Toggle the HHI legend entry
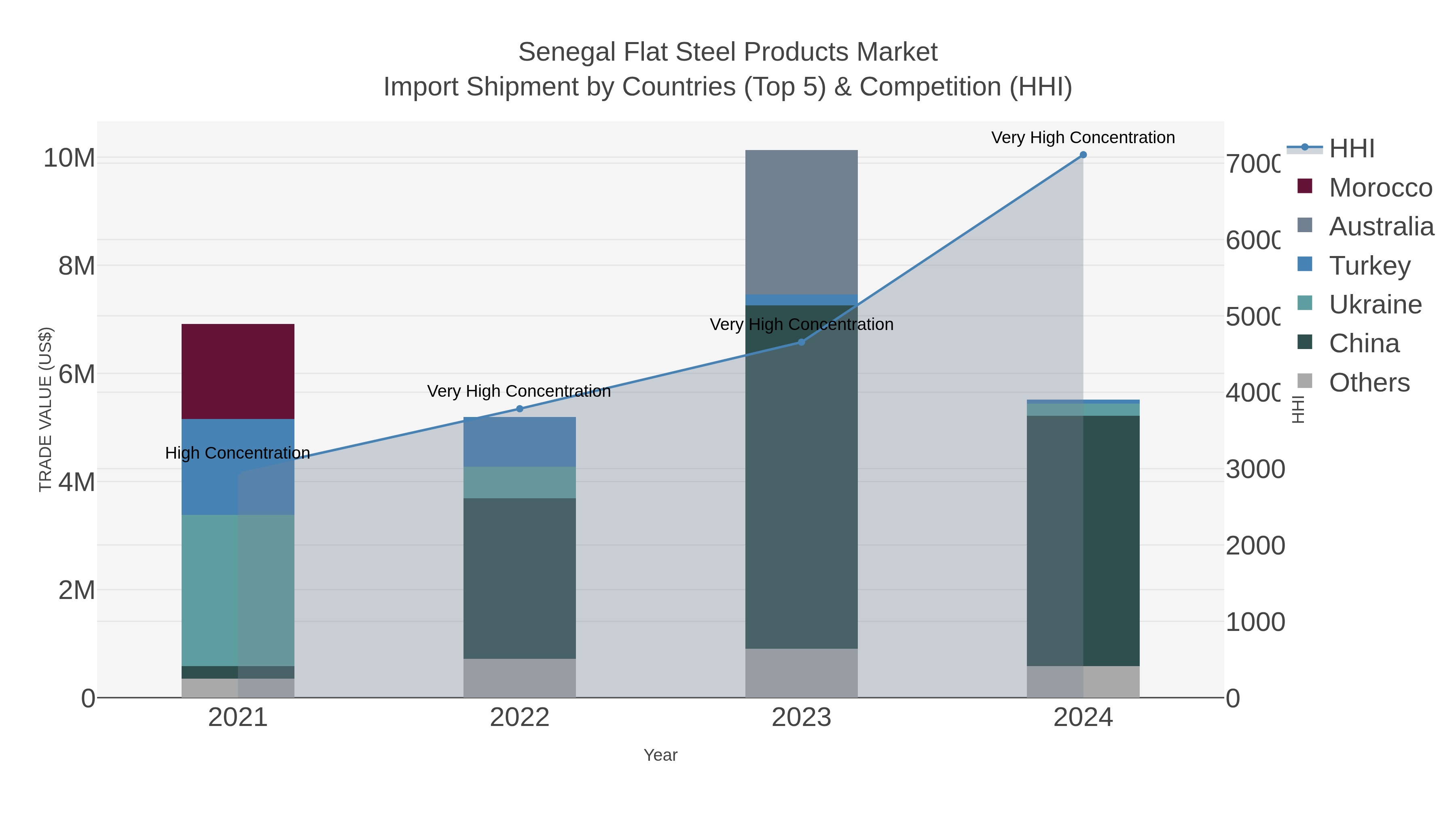 point(1331,148)
